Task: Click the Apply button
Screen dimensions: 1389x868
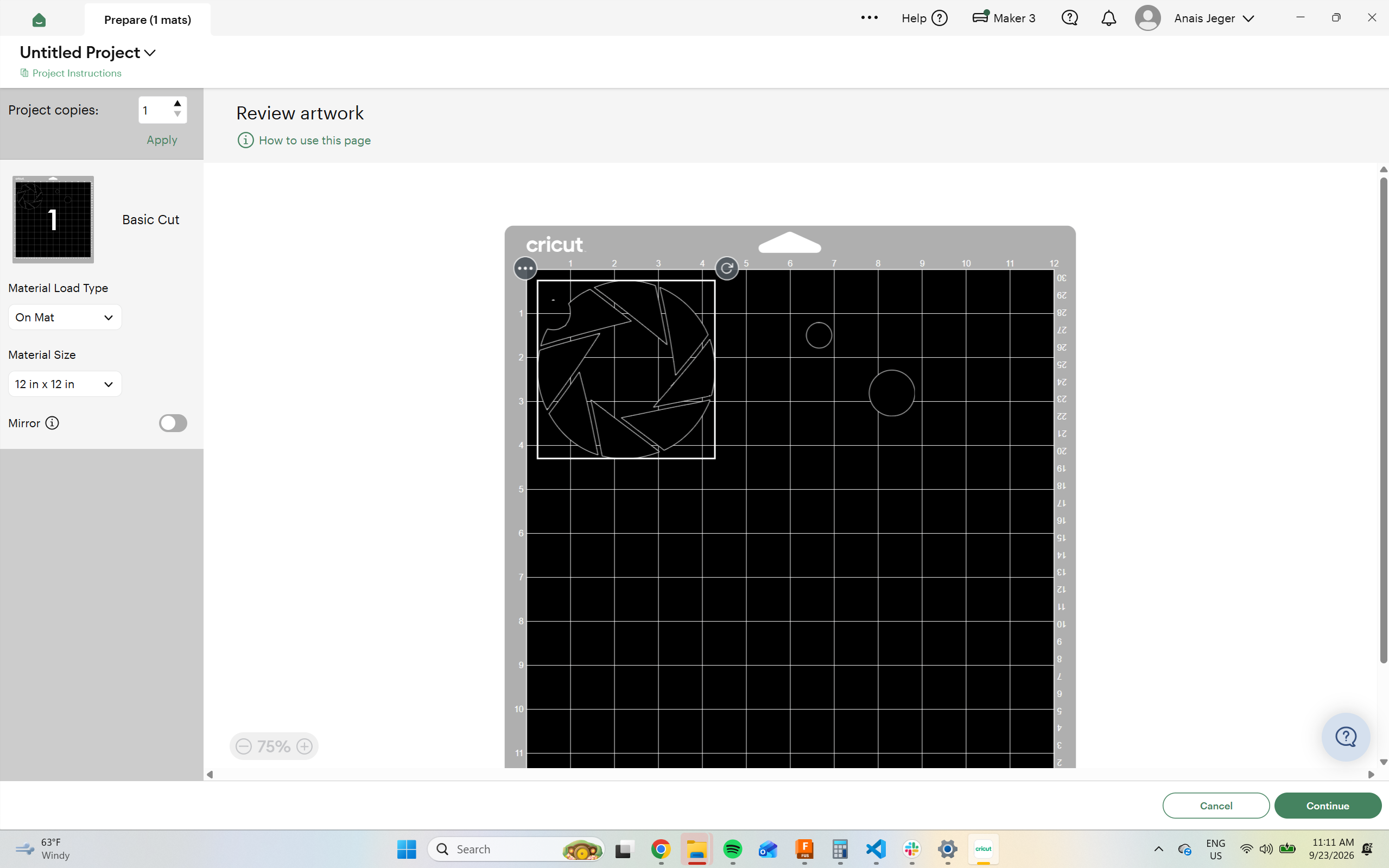Action: tap(162, 140)
